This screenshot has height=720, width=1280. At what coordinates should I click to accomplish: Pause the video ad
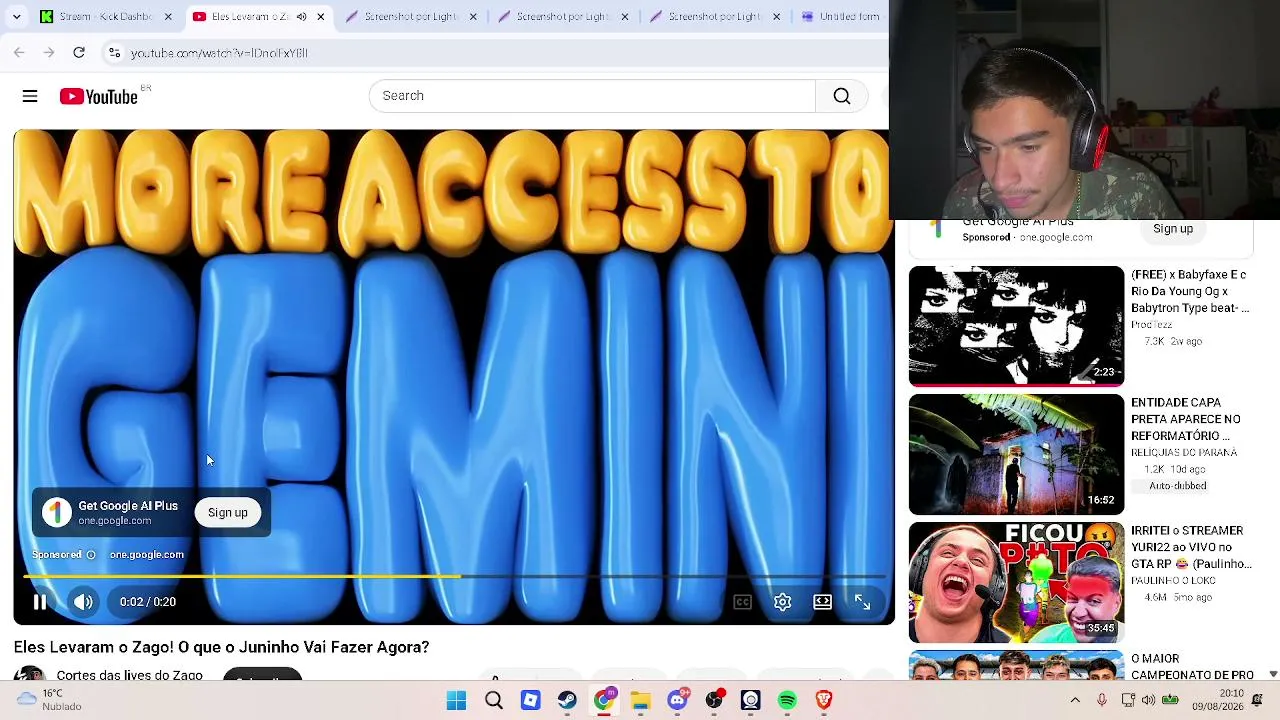click(40, 602)
